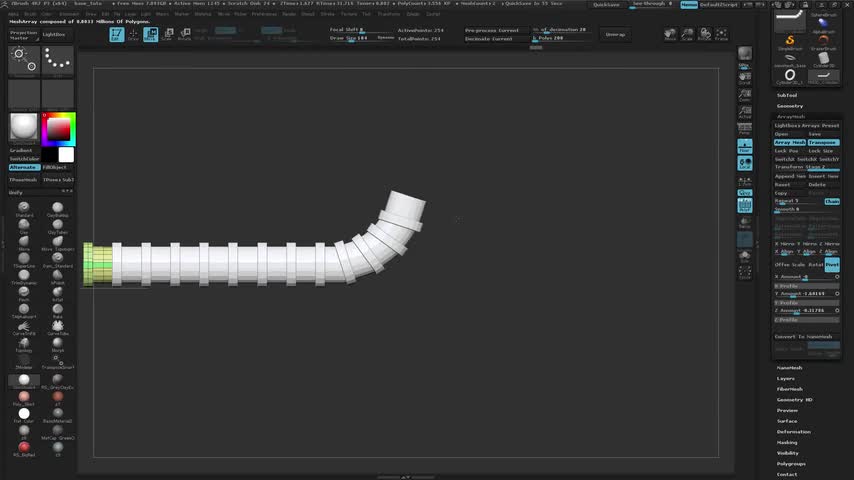Toggle Local symmetry icon
This screenshot has width=854, height=480.
tap(745, 163)
